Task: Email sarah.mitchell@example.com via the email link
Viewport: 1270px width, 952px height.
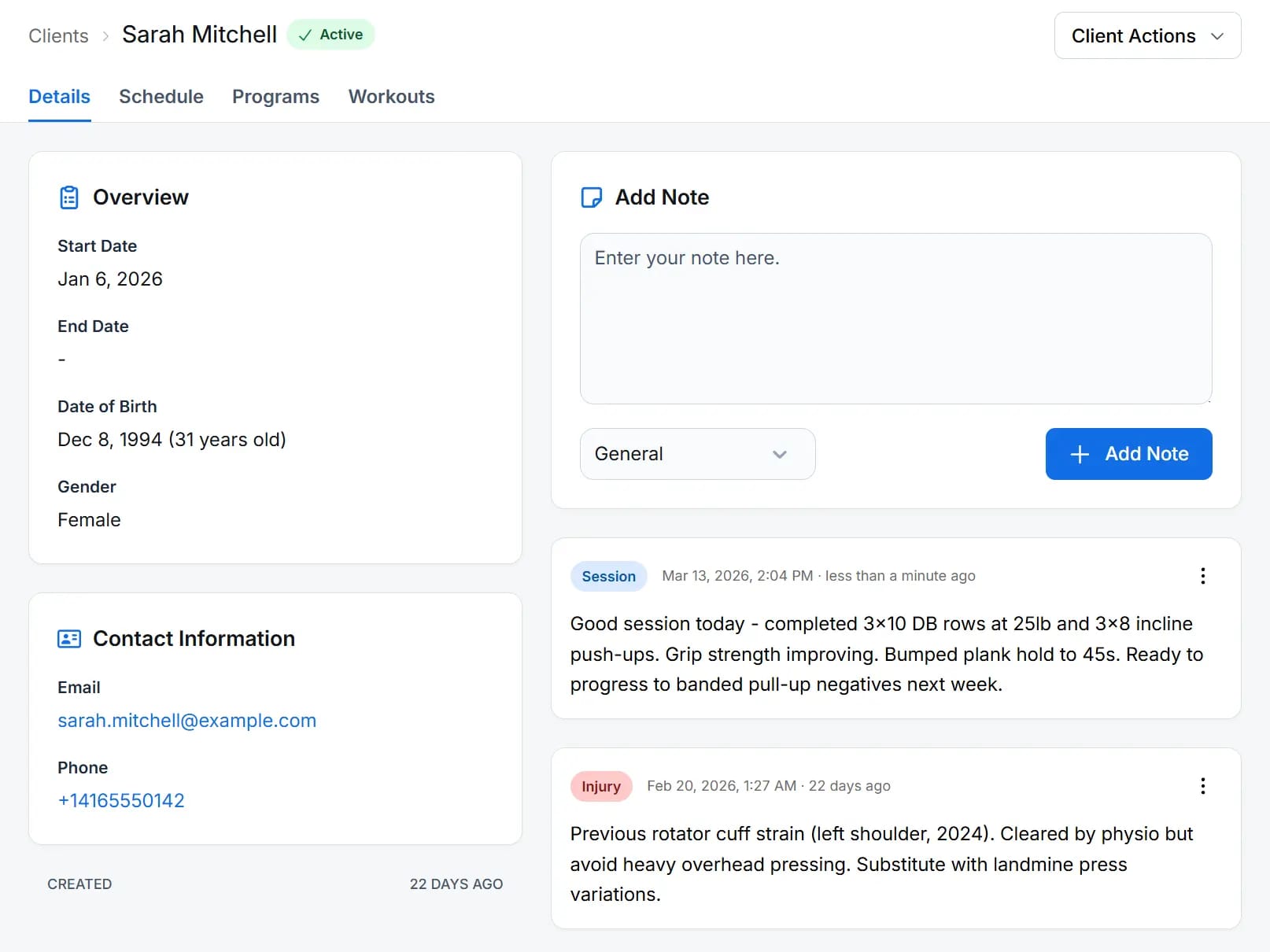Action: pyautogui.click(x=186, y=720)
